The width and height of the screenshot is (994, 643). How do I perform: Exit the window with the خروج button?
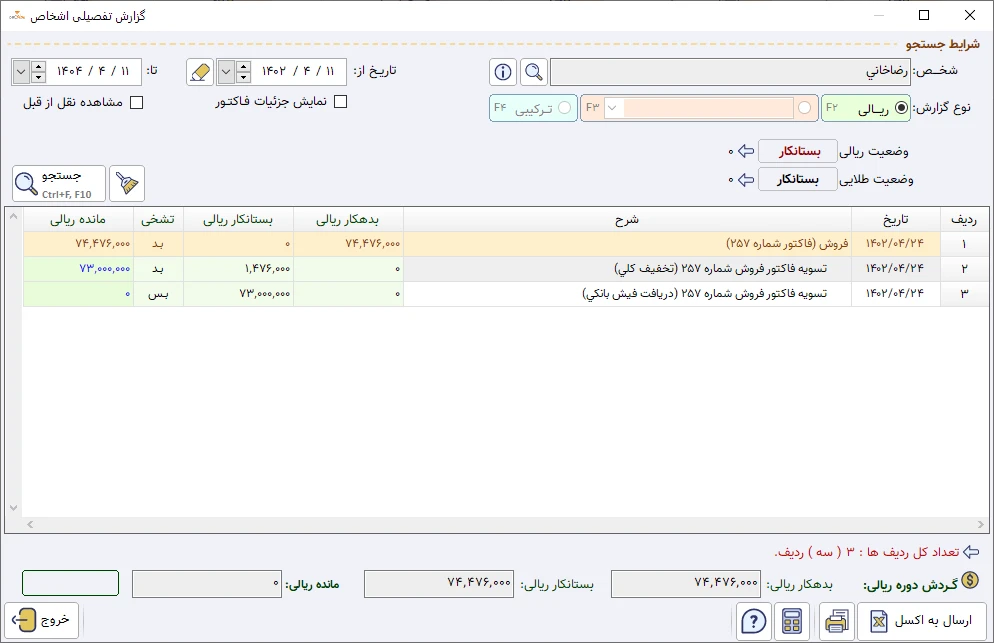pyautogui.click(x=42, y=620)
